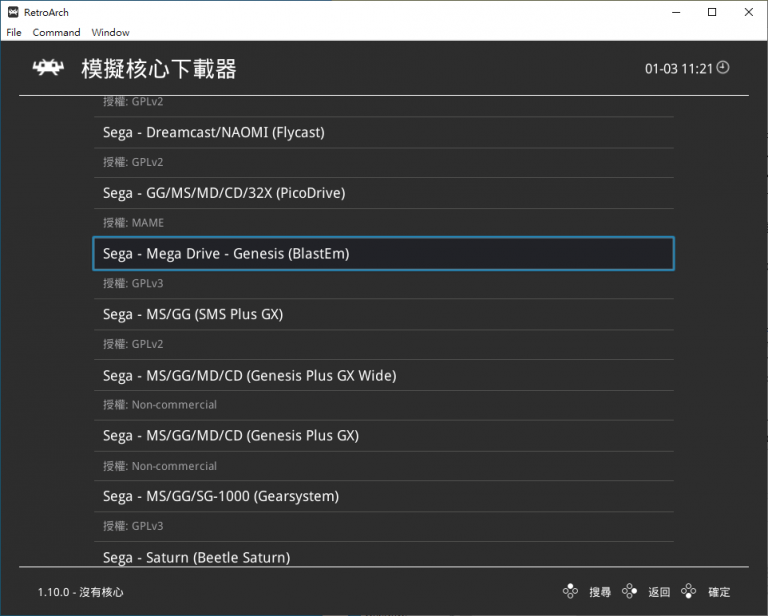Select Sega - MS/GG/MD/CD (Genesis Plus GX) entry
The height and width of the screenshot is (616, 768).
click(x=384, y=436)
